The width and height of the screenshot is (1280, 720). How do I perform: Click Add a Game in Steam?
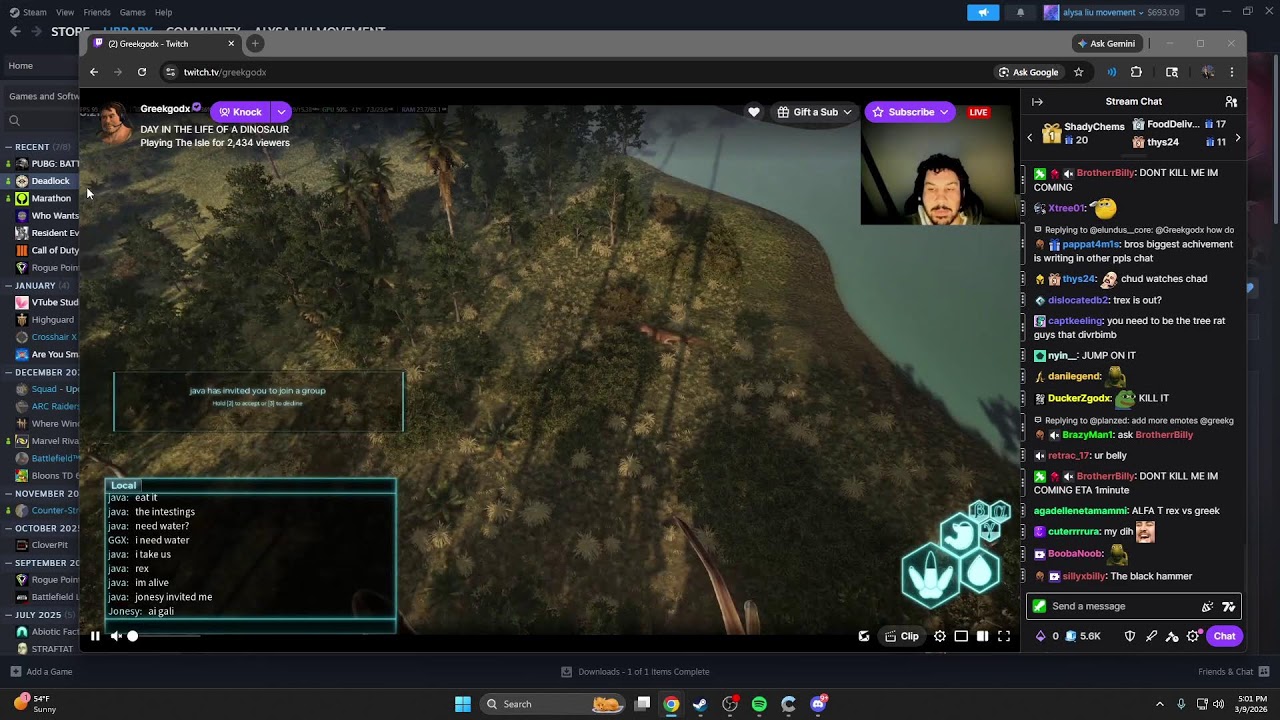[x=40, y=672]
